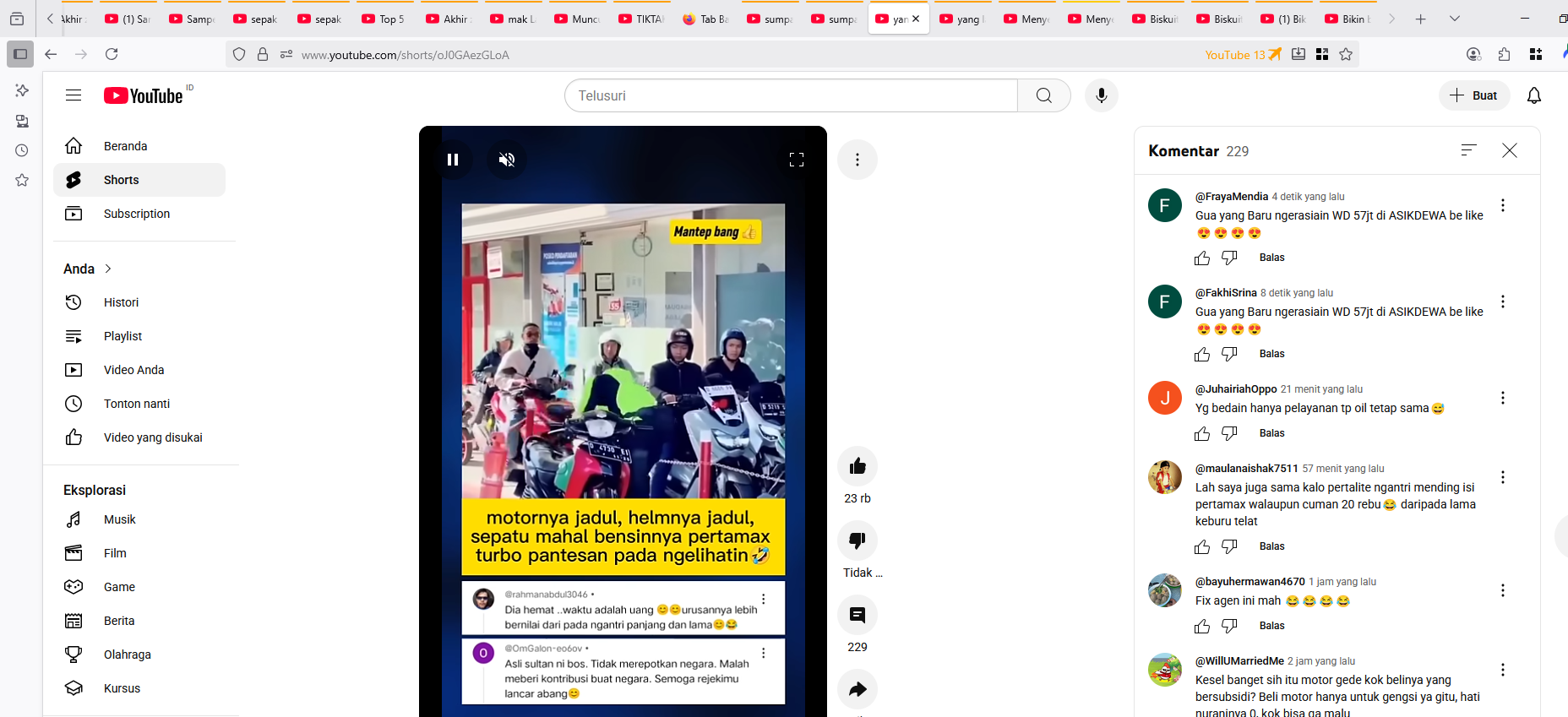Open Video Anda in the sidebar
This screenshot has width=1568, height=717.
coord(139,370)
